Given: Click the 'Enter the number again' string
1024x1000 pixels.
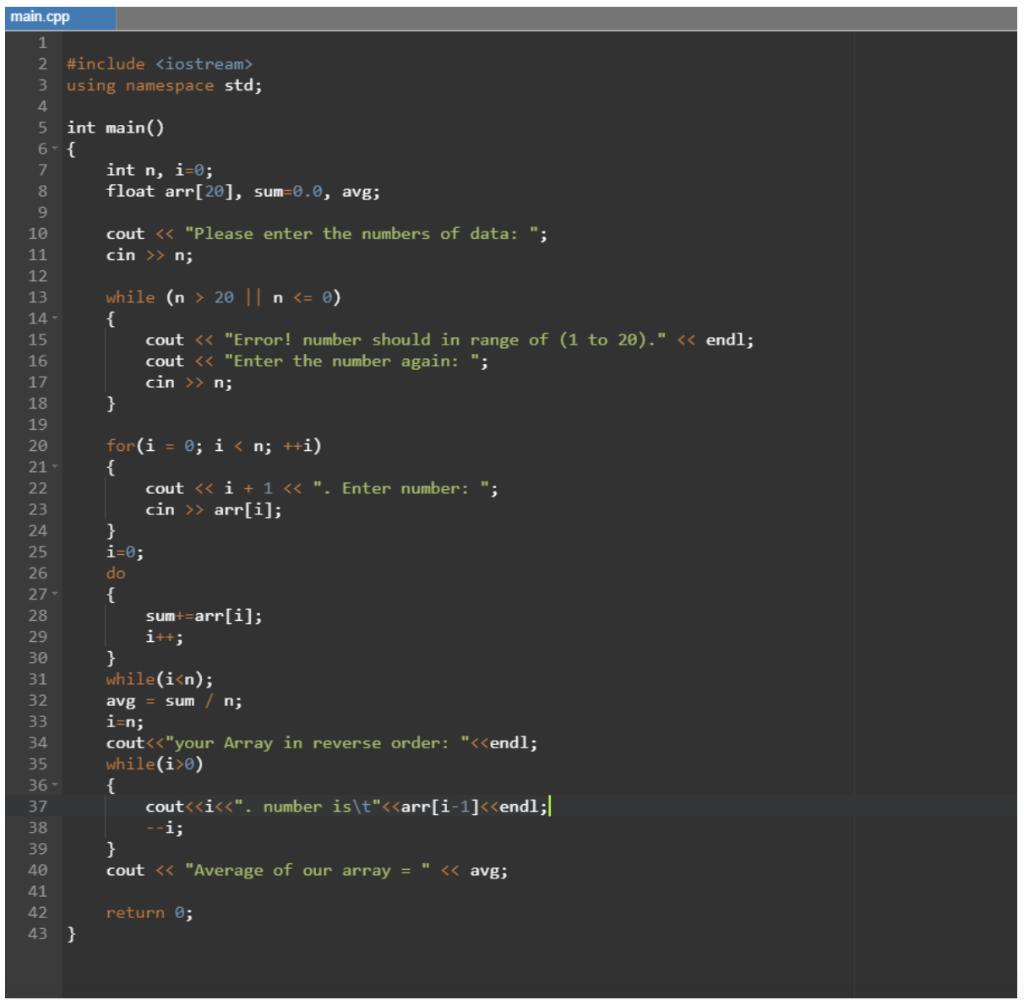Looking at the screenshot, I should (351, 361).
